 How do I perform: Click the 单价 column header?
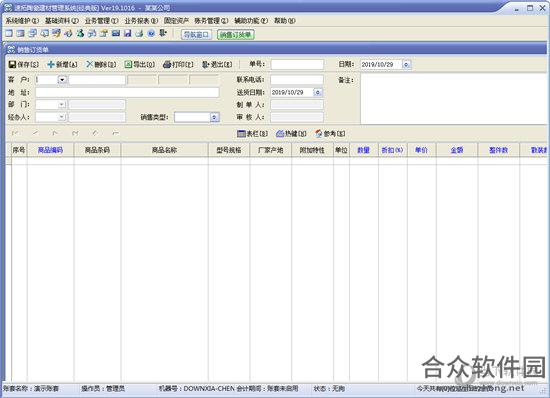click(422, 150)
